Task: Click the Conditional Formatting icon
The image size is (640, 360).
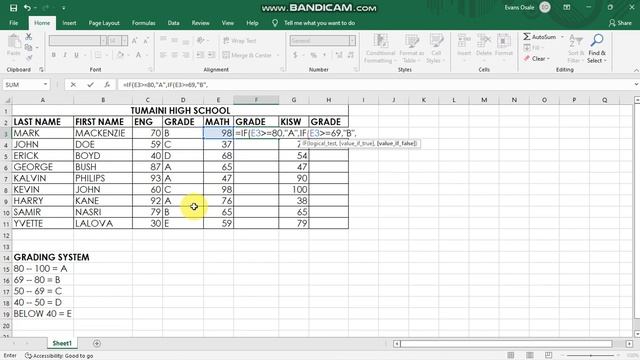Action: point(380,41)
